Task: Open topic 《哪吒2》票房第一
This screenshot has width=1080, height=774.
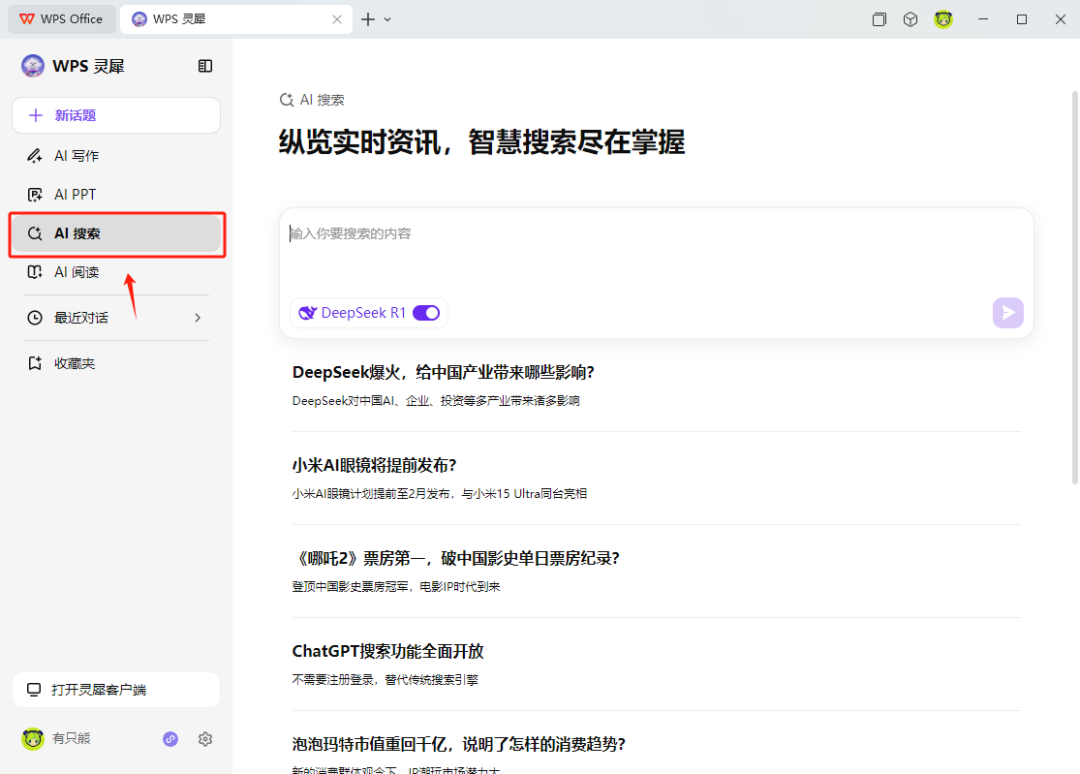Action: tap(456, 558)
